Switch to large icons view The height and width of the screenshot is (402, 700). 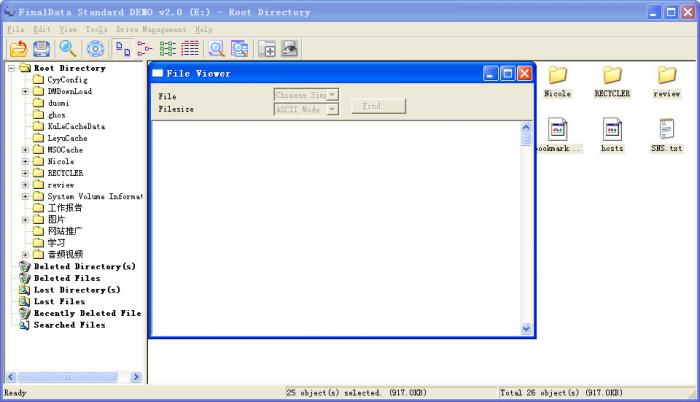[x=123, y=49]
